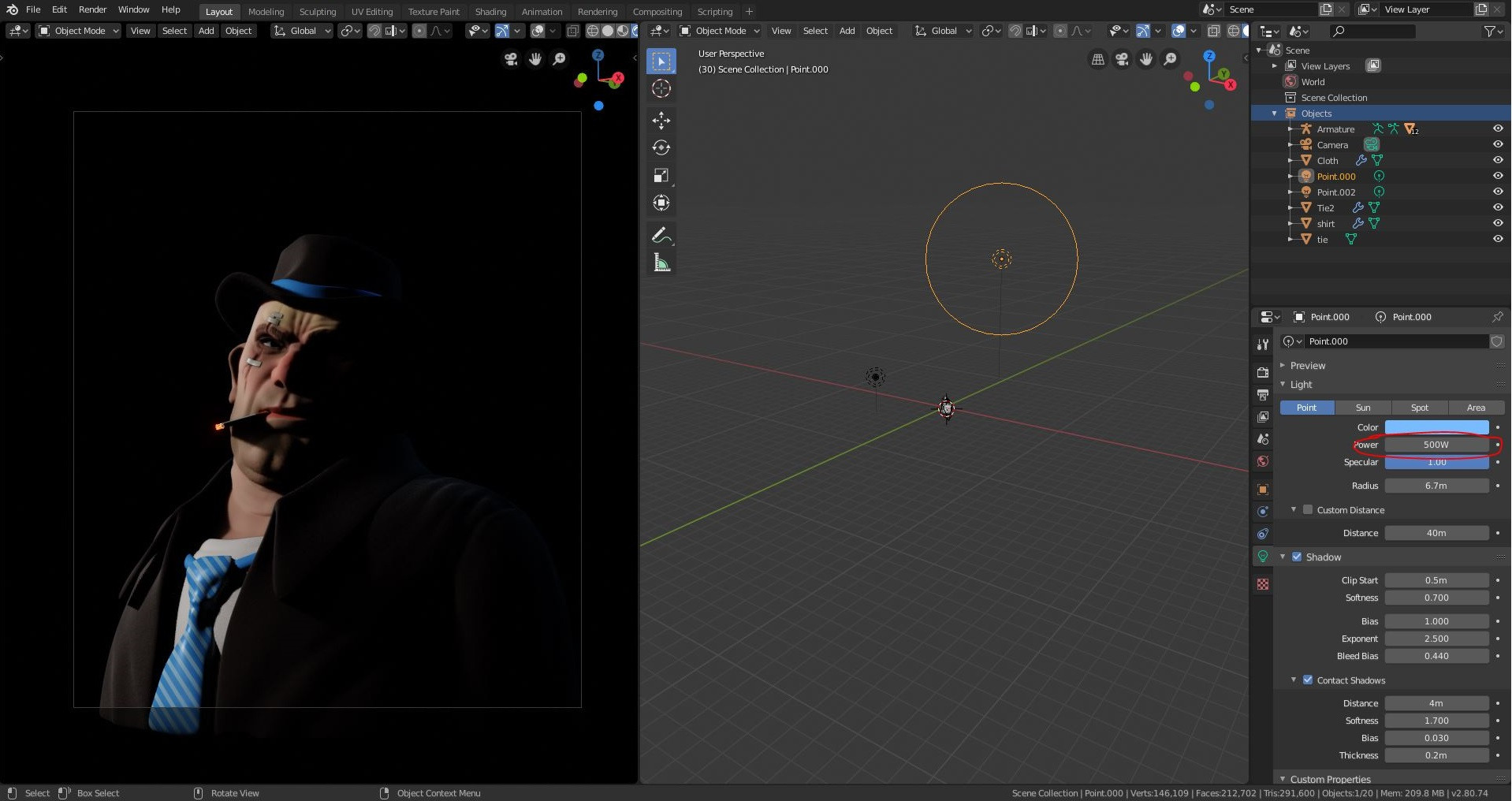The image size is (1512, 801).
Task: Disable the Contact Shadows checkbox
Action: click(x=1307, y=680)
